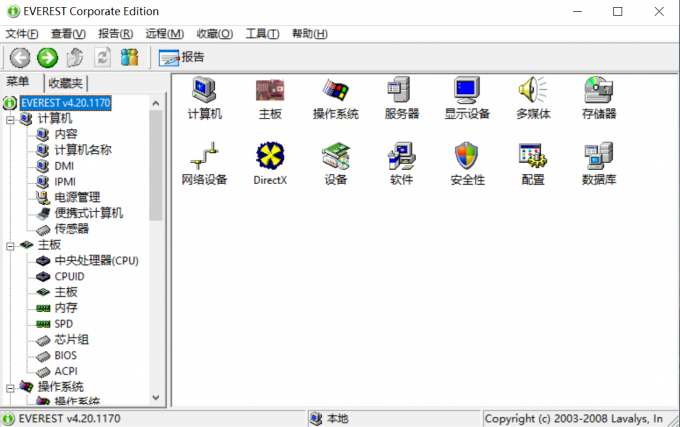Open the 显示设备 (Display) icon

tap(467, 91)
